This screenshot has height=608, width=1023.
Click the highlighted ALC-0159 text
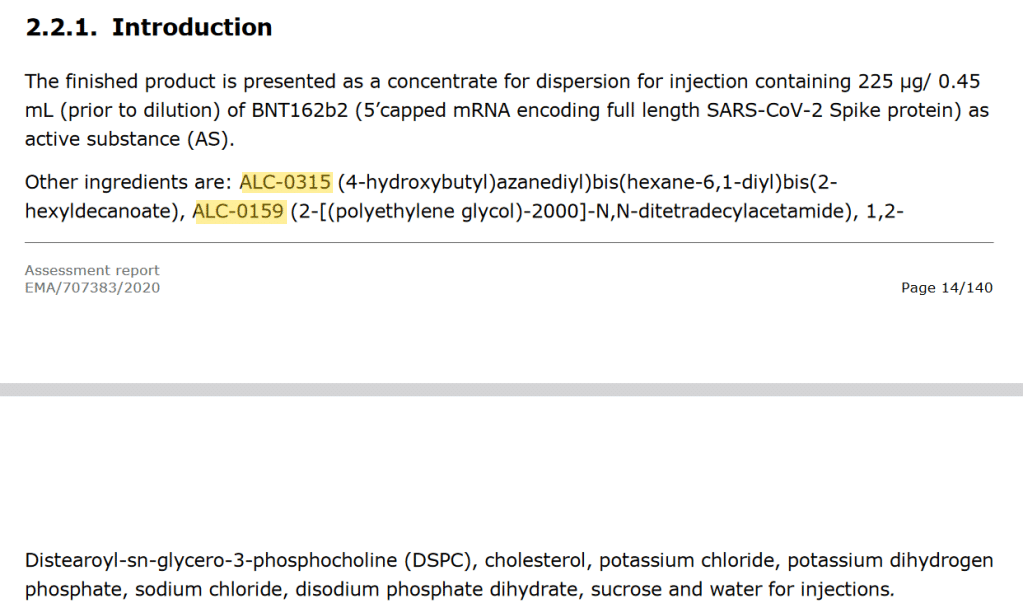click(x=239, y=211)
